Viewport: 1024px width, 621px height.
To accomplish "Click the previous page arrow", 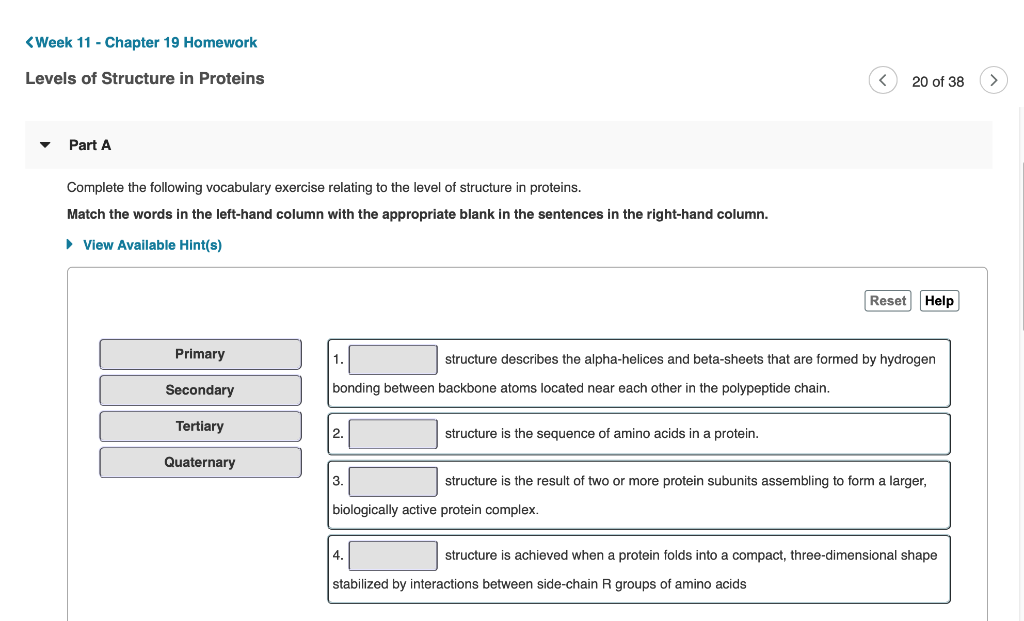I will pos(883,80).
